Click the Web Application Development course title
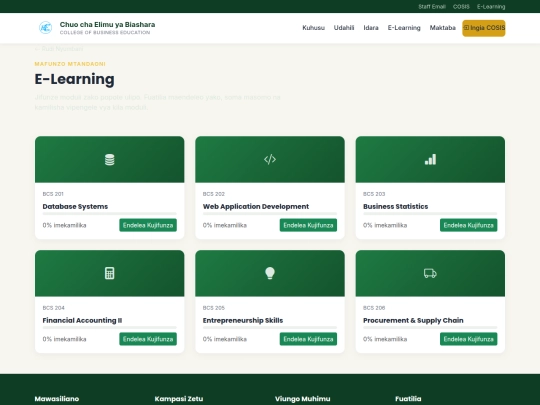This screenshot has width=540, height=405. click(x=256, y=207)
